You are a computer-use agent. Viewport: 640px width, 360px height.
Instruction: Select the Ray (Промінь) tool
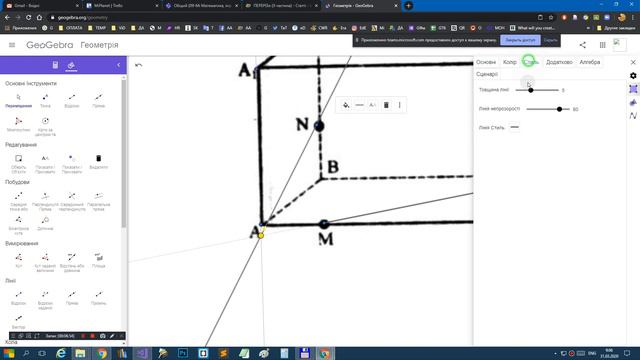(x=98, y=298)
